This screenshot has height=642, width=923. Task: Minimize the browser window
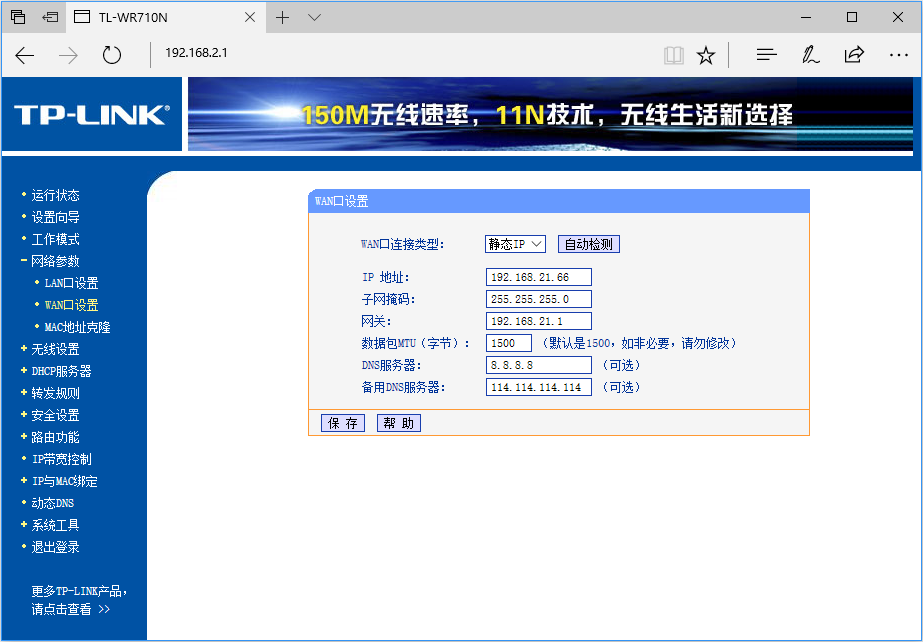pyautogui.click(x=806, y=18)
